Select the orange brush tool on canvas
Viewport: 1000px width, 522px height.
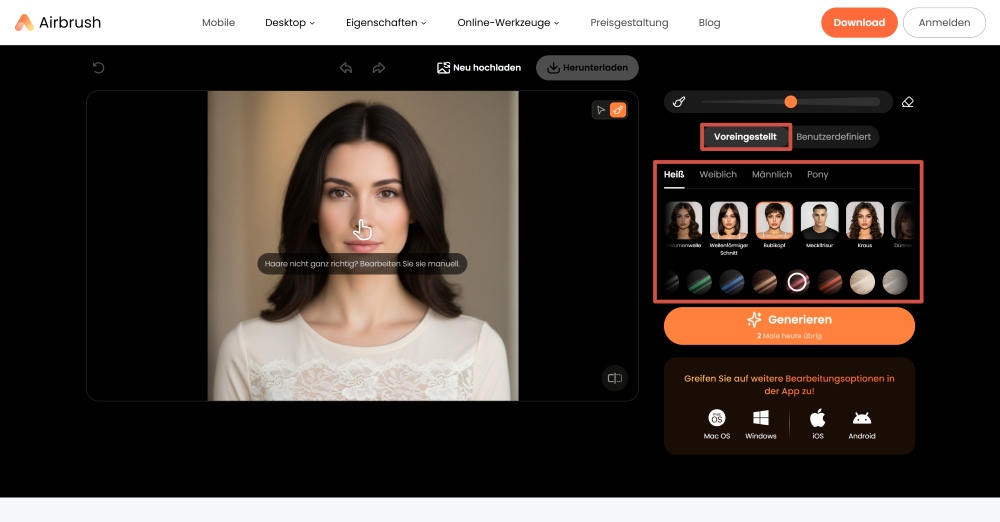point(618,110)
